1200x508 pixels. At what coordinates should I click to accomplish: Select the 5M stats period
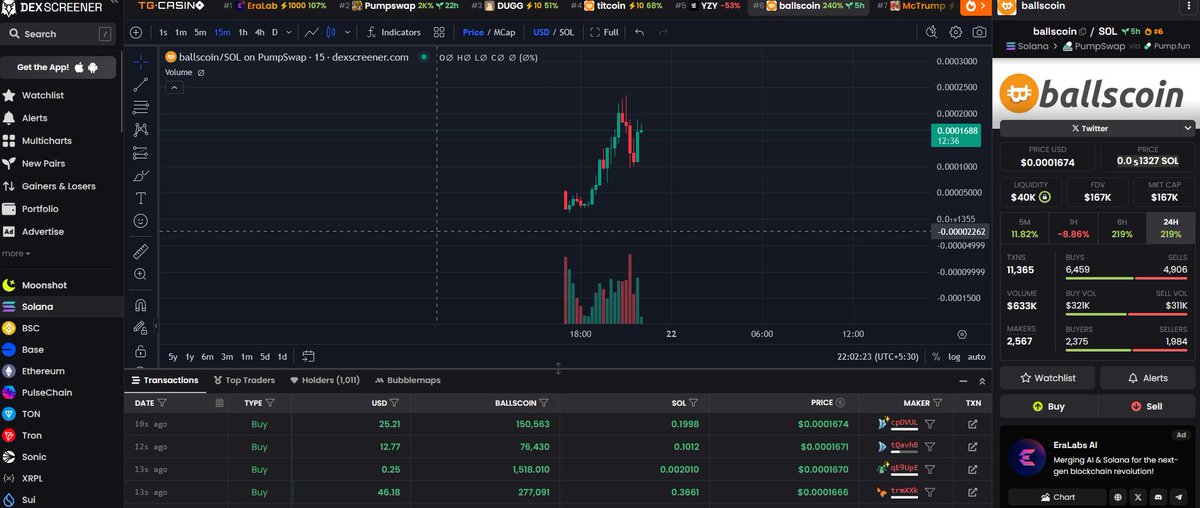(1025, 227)
